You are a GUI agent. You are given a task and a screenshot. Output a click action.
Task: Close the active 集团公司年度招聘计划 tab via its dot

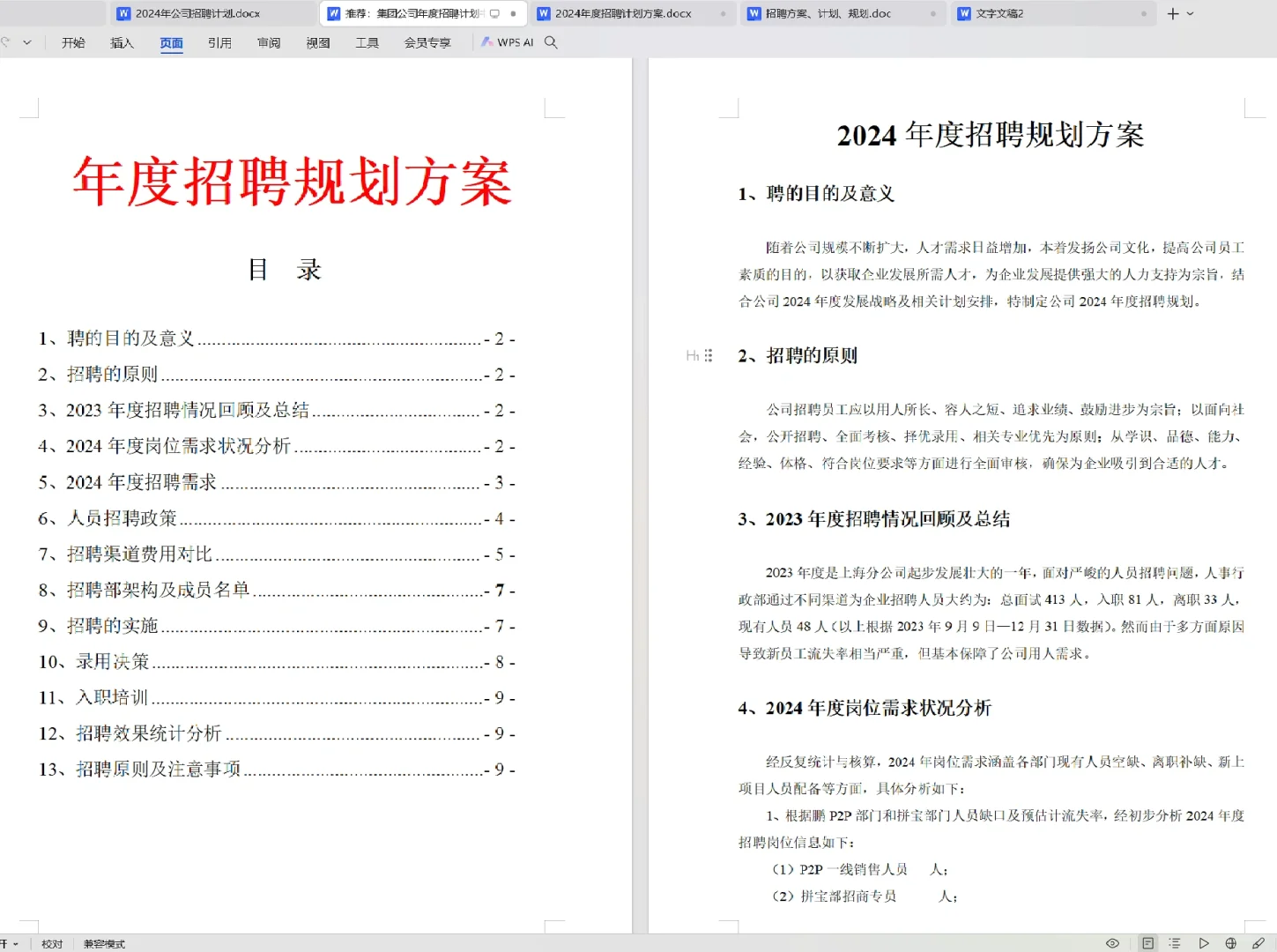coord(513,13)
